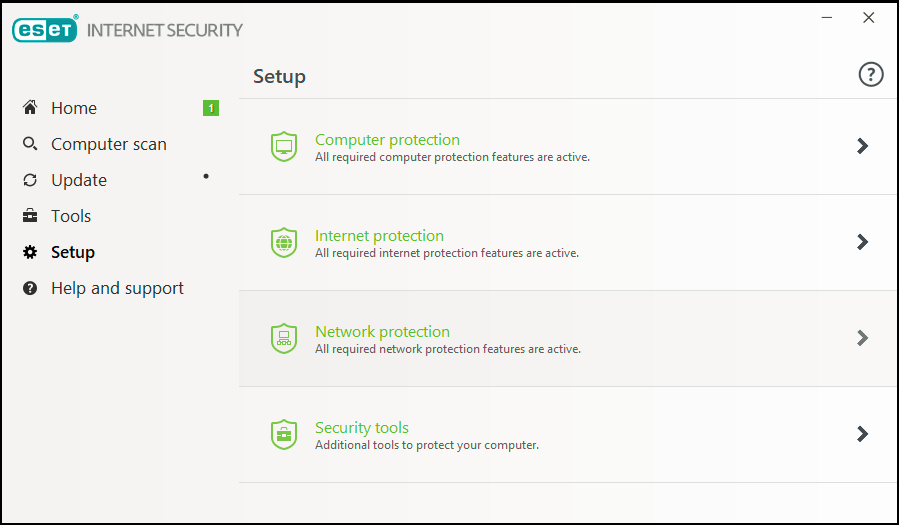Expand Computer protection with its chevron arrow
899x525 pixels.
click(x=862, y=146)
